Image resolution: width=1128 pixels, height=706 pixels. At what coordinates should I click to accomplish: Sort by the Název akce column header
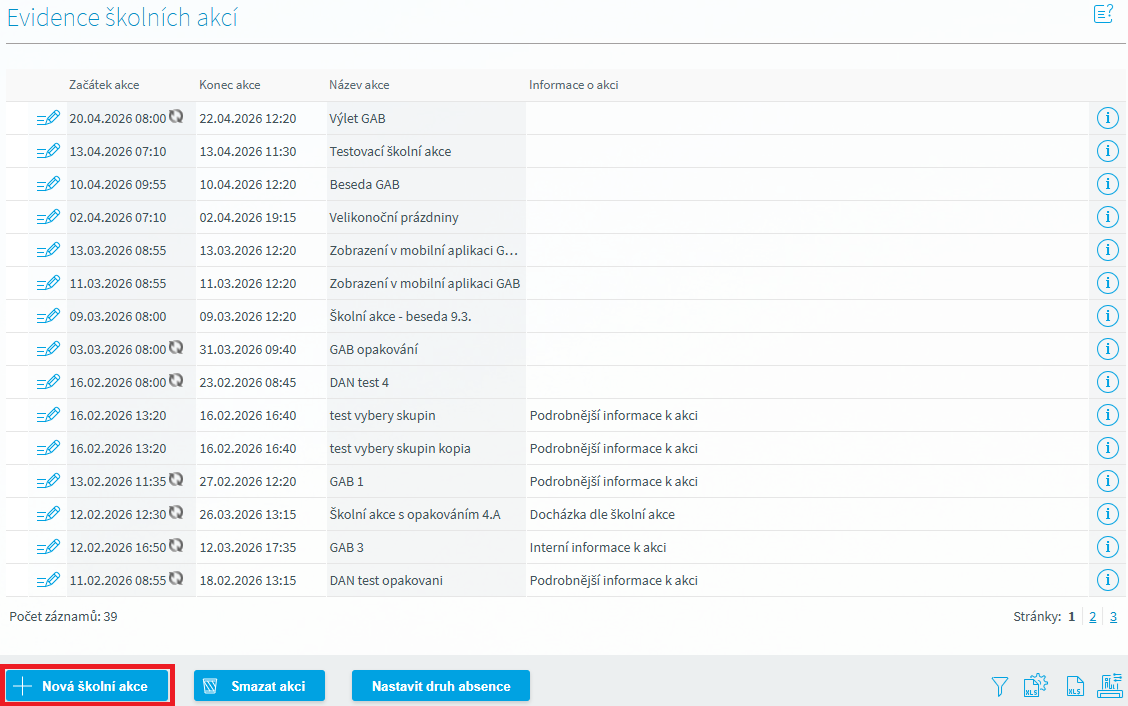pyautogui.click(x=359, y=85)
